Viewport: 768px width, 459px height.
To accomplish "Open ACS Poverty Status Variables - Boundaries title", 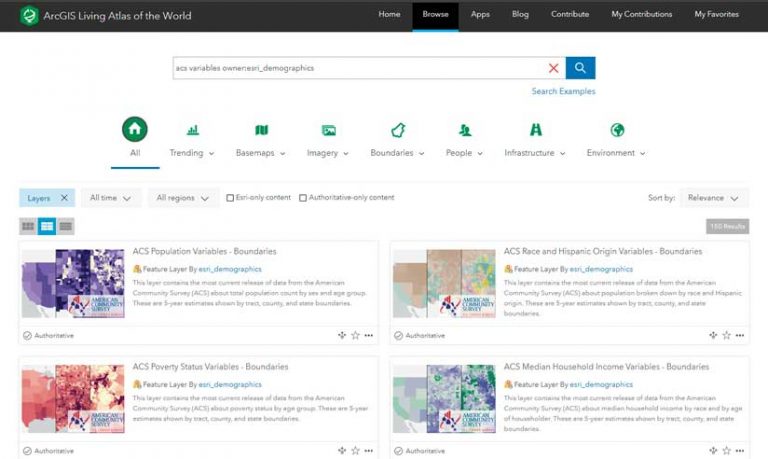I will point(211,366).
